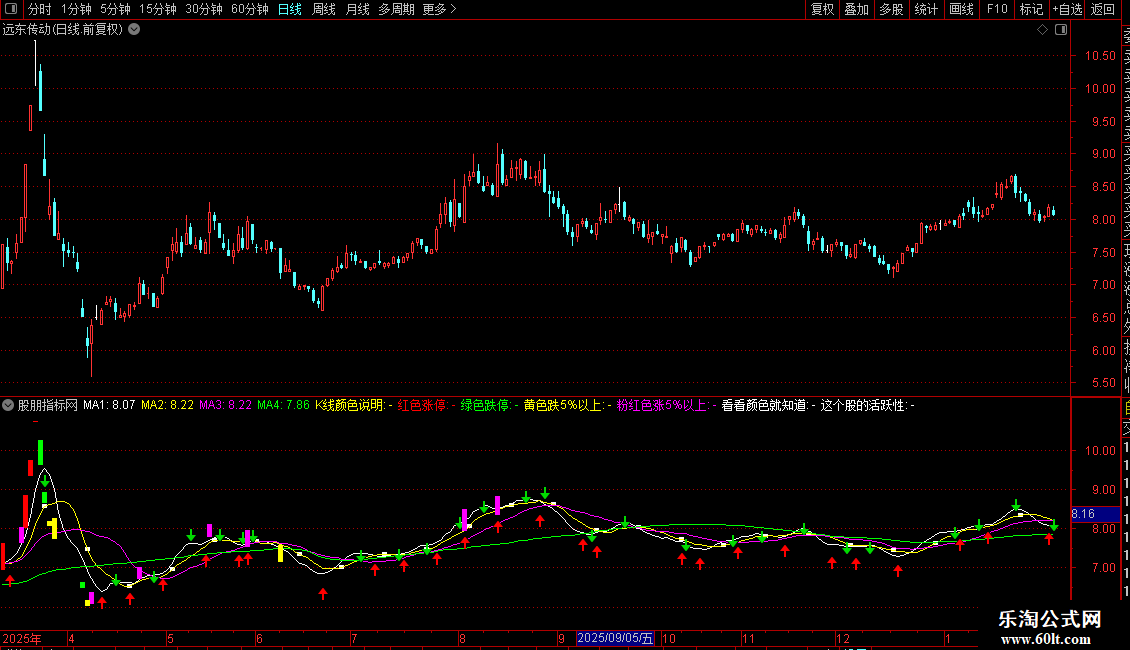
Task: Toggle the left sidebar panel icon
Action: click(x=11, y=9)
